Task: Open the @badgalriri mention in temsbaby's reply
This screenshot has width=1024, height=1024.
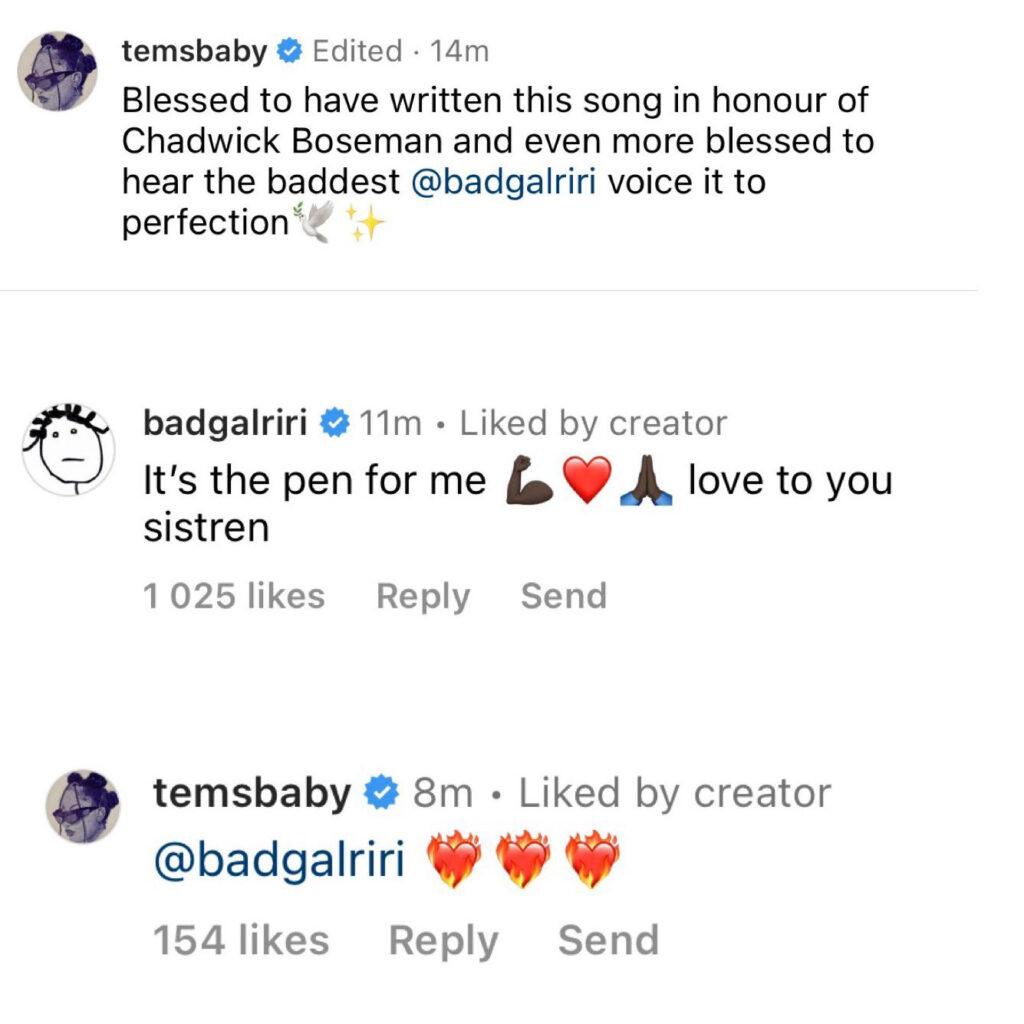Action: point(279,861)
